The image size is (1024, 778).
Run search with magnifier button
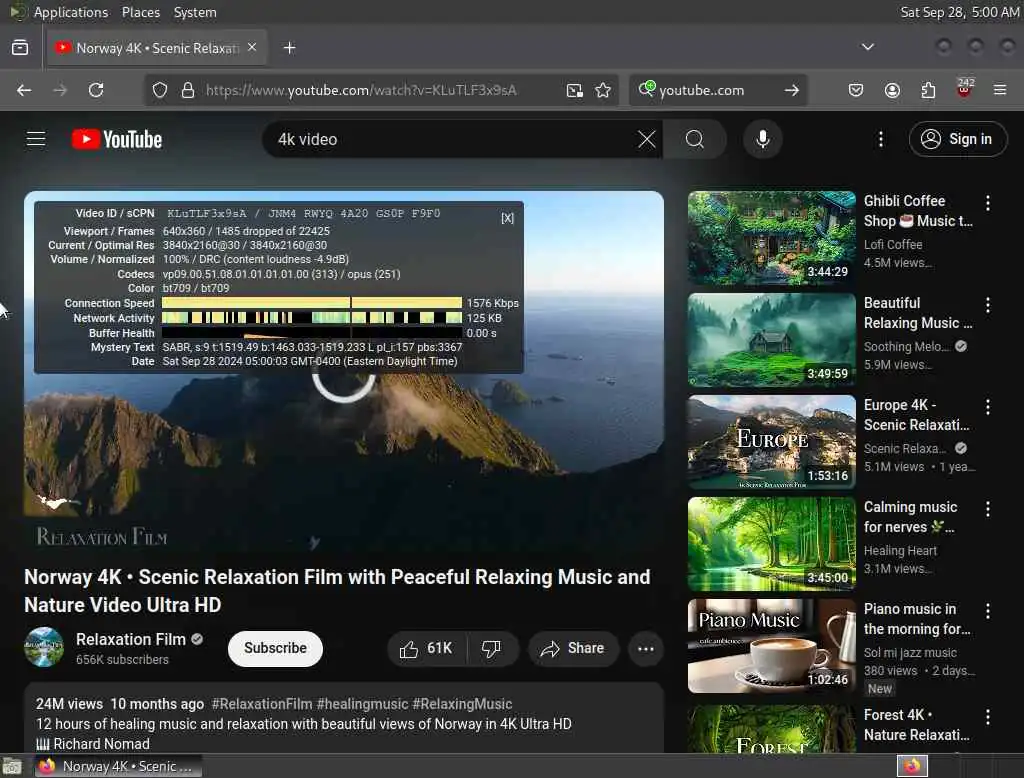[x=695, y=139]
